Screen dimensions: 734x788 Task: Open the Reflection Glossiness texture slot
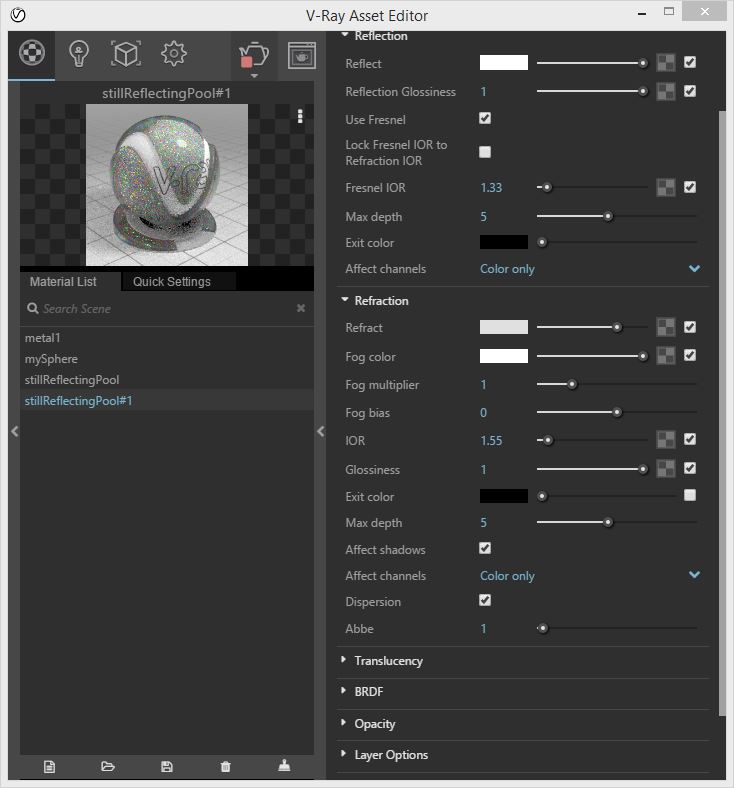(x=666, y=91)
